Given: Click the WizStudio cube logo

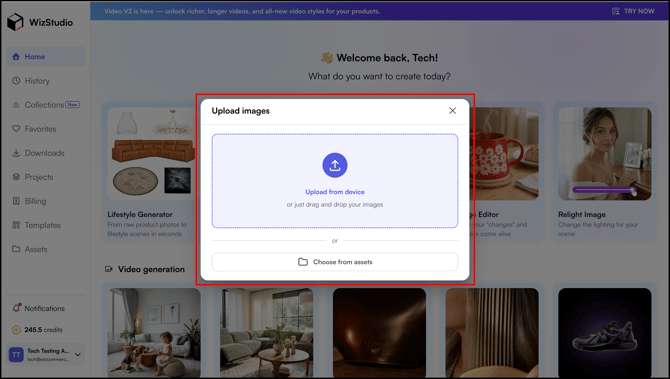Looking at the screenshot, I should [x=15, y=22].
